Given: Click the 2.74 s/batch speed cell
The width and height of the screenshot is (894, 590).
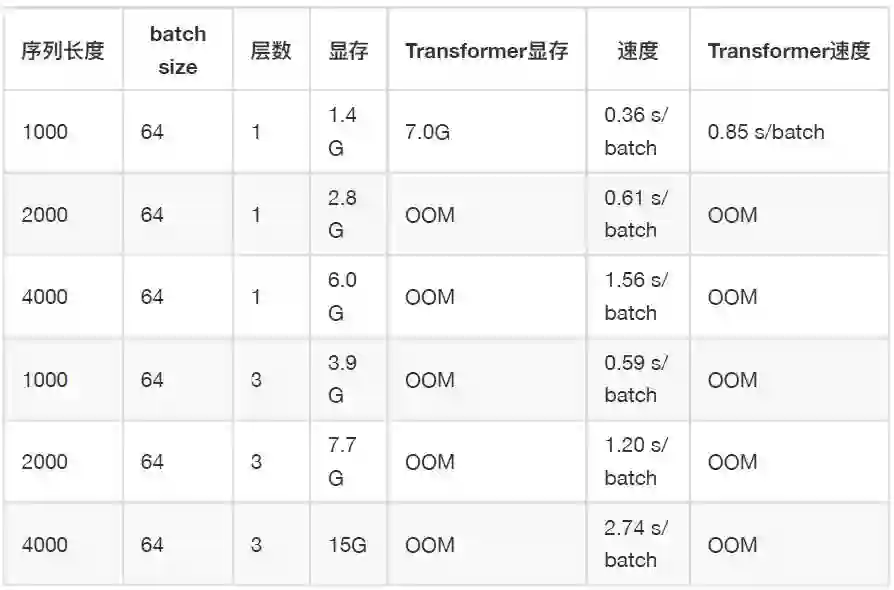Looking at the screenshot, I should click(x=635, y=544).
